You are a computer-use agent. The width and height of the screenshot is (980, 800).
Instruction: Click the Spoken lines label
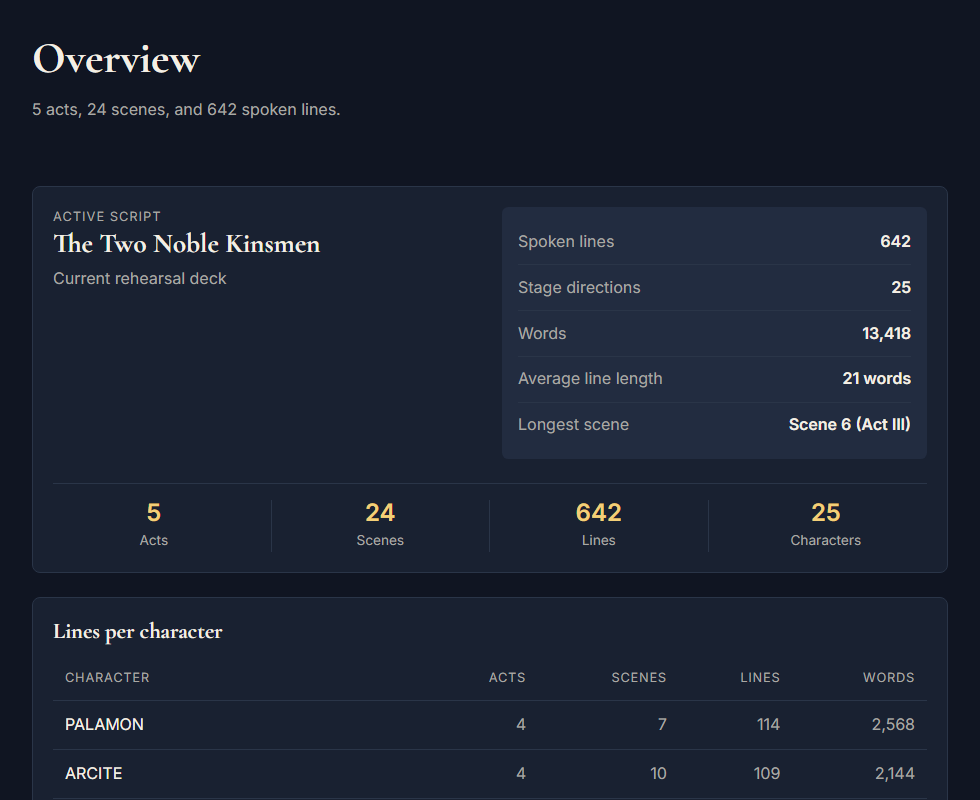click(x=566, y=241)
